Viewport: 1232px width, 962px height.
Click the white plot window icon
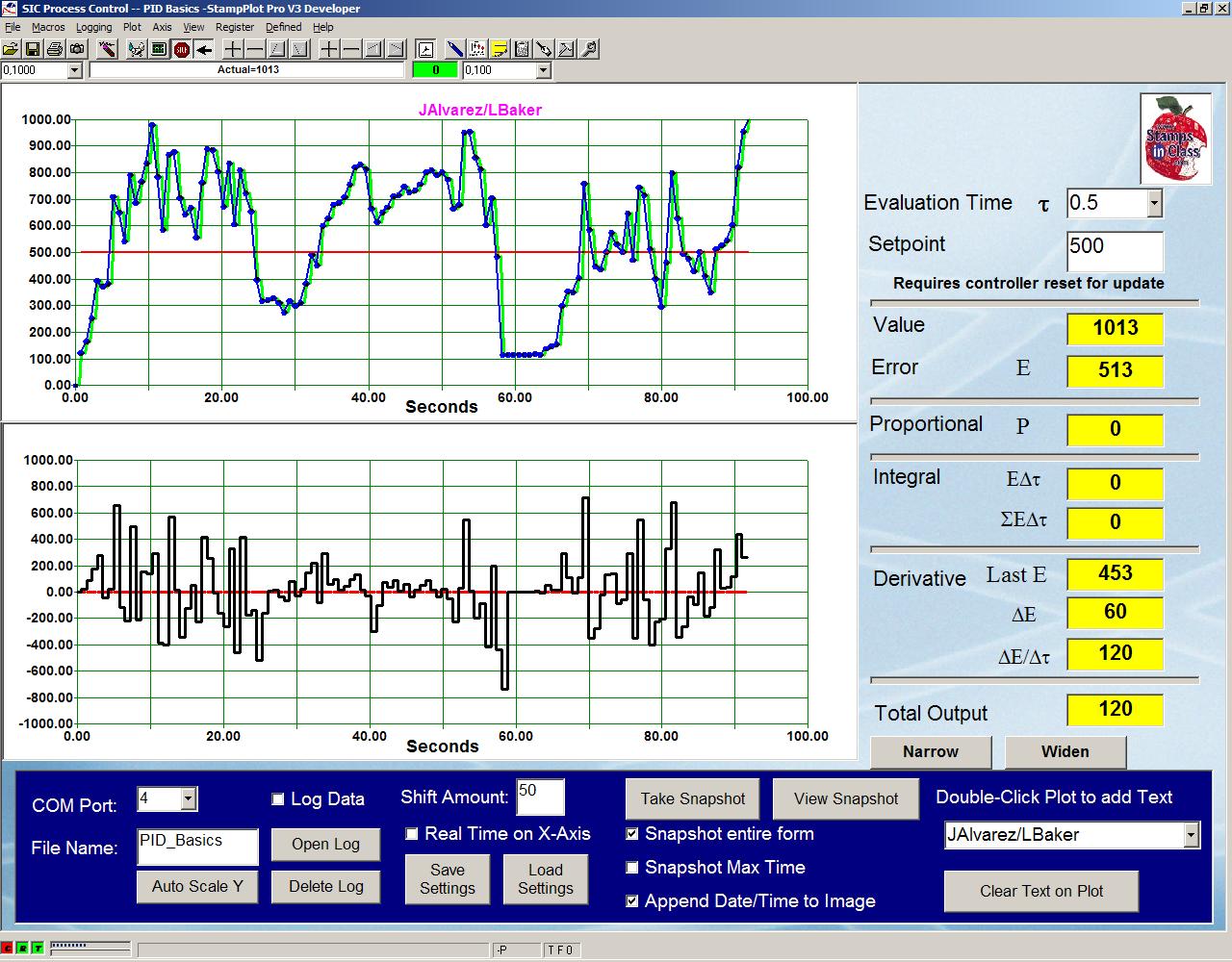[x=425, y=49]
